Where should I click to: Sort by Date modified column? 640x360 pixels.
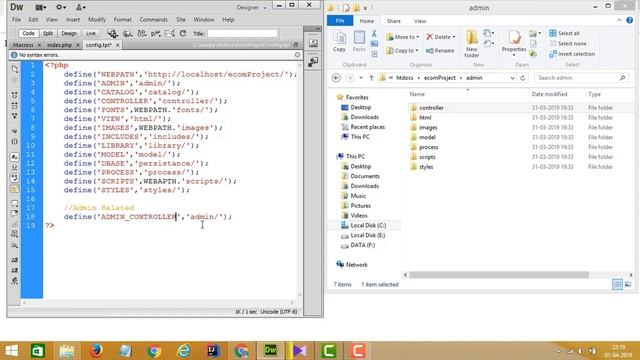[x=549, y=94]
